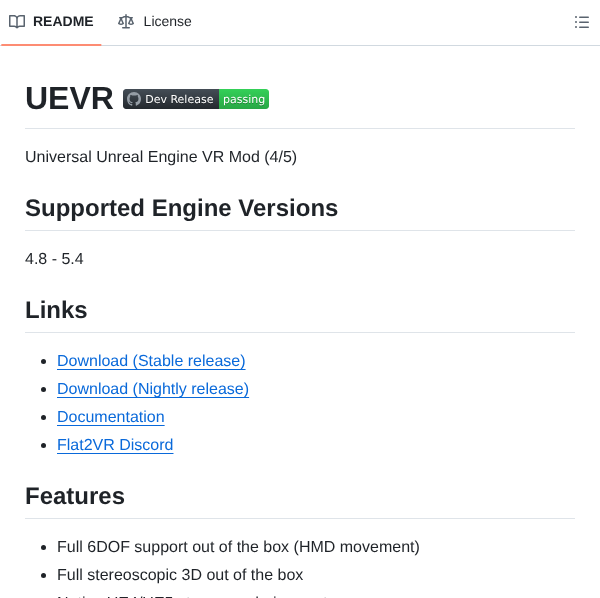Click the Features section heading
The height and width of the screenshot is (598, 600).
click(75, 496)
